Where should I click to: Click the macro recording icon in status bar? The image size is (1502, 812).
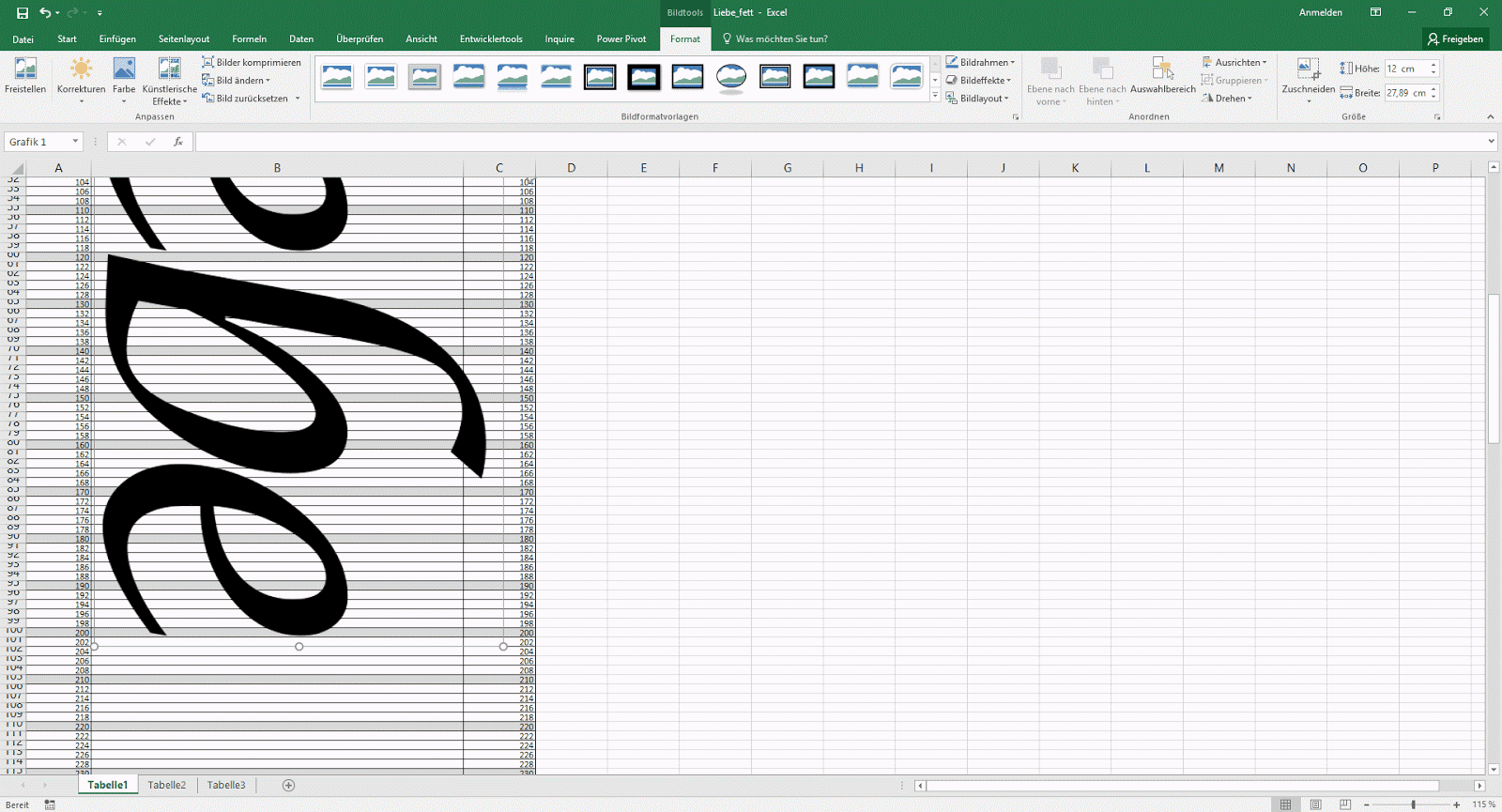coord(50,804)
